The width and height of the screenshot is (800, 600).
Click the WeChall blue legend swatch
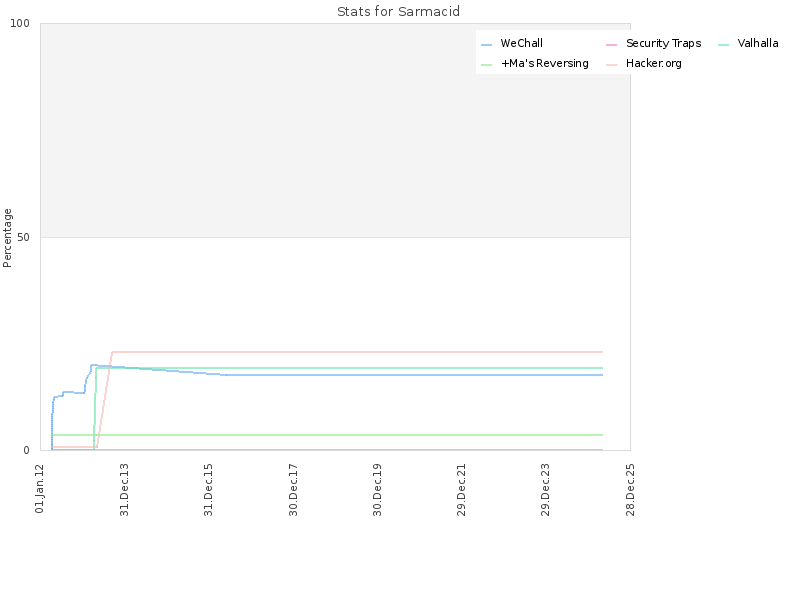486,45
